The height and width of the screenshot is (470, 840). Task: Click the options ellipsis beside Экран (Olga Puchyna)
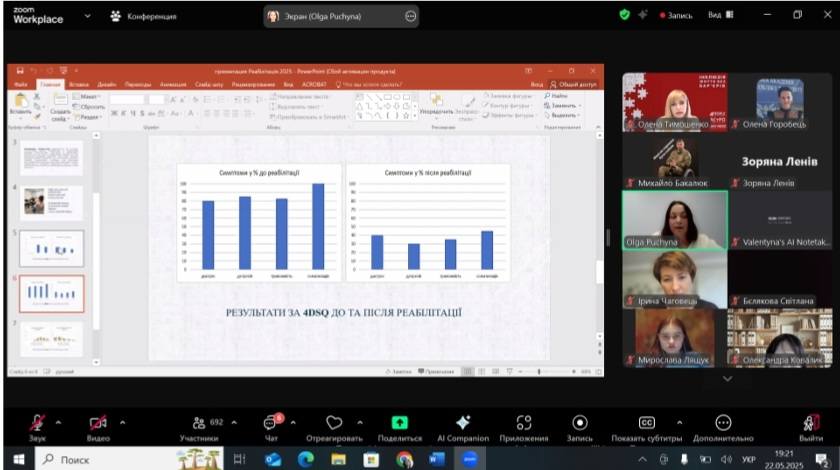[411, 16]
